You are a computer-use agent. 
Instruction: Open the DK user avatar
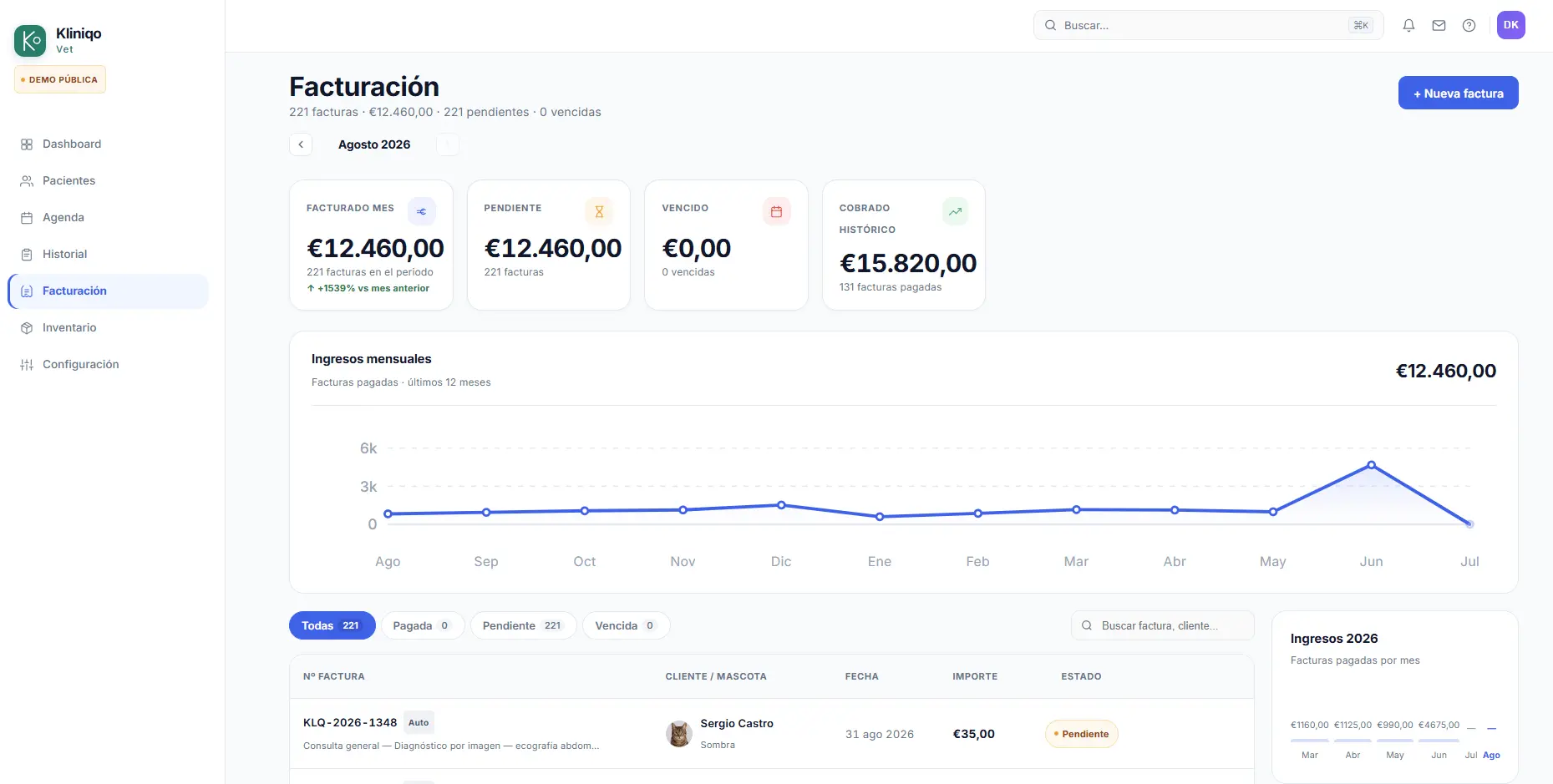point(1510,25)
